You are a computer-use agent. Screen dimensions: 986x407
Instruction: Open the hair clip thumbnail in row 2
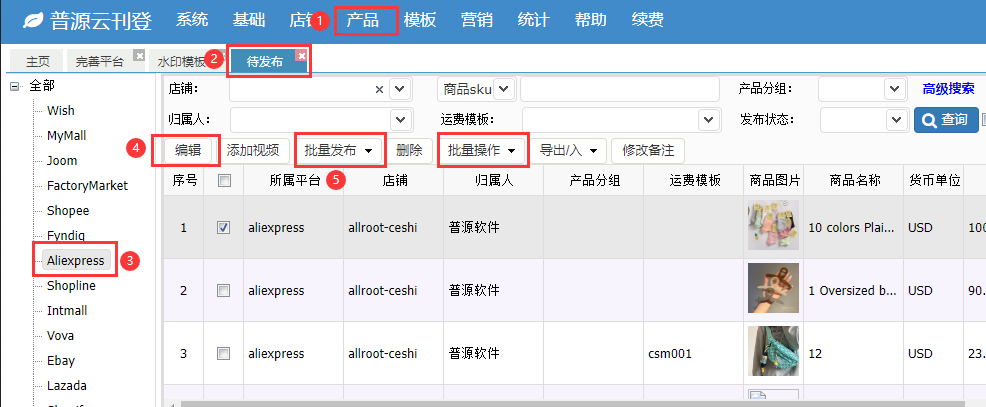pyautogui.click(x=773, y=288)
